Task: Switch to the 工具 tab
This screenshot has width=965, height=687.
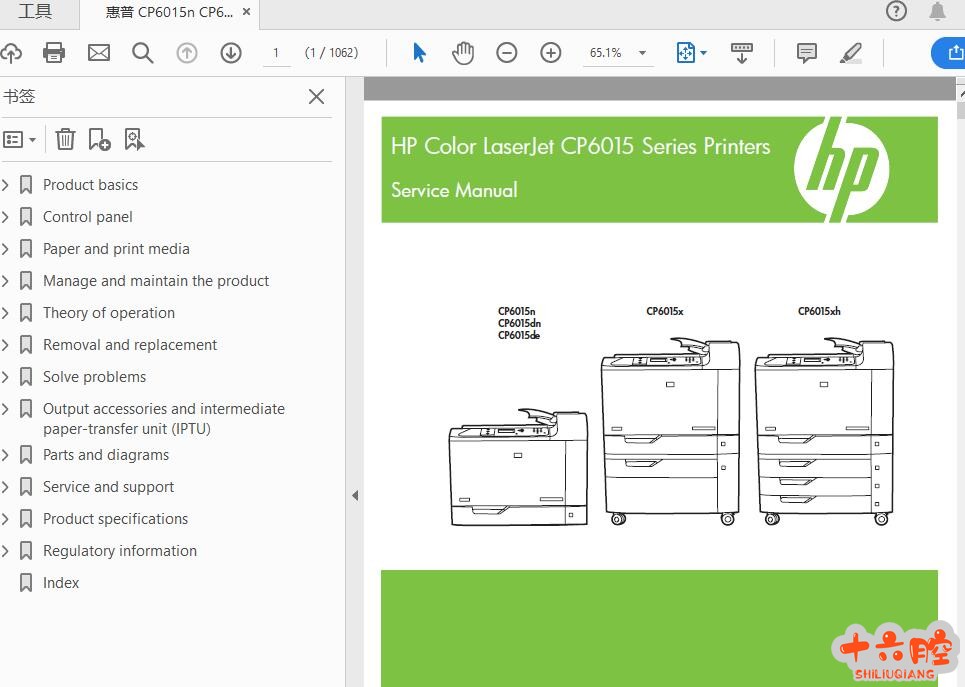Action: [35, 12]
